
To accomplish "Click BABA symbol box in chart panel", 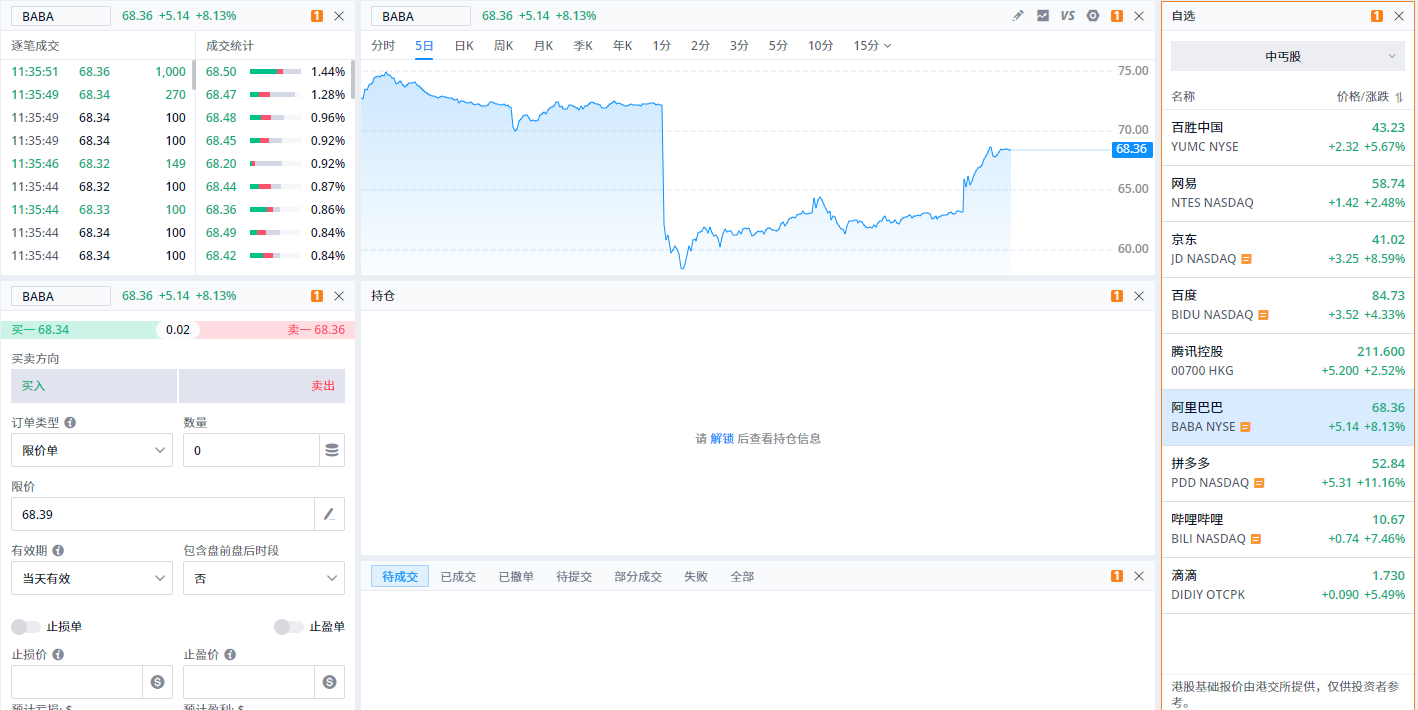I will (421, 16).
